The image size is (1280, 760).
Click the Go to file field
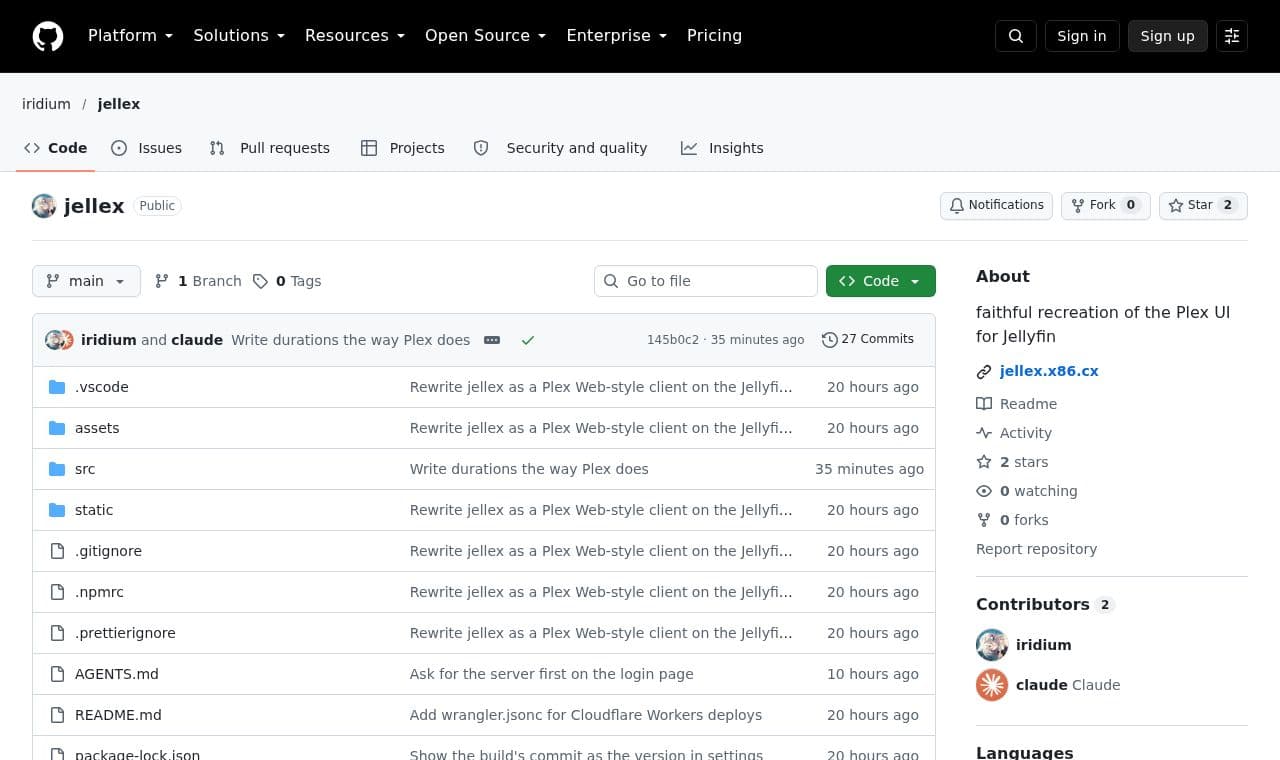coord(706,281)
